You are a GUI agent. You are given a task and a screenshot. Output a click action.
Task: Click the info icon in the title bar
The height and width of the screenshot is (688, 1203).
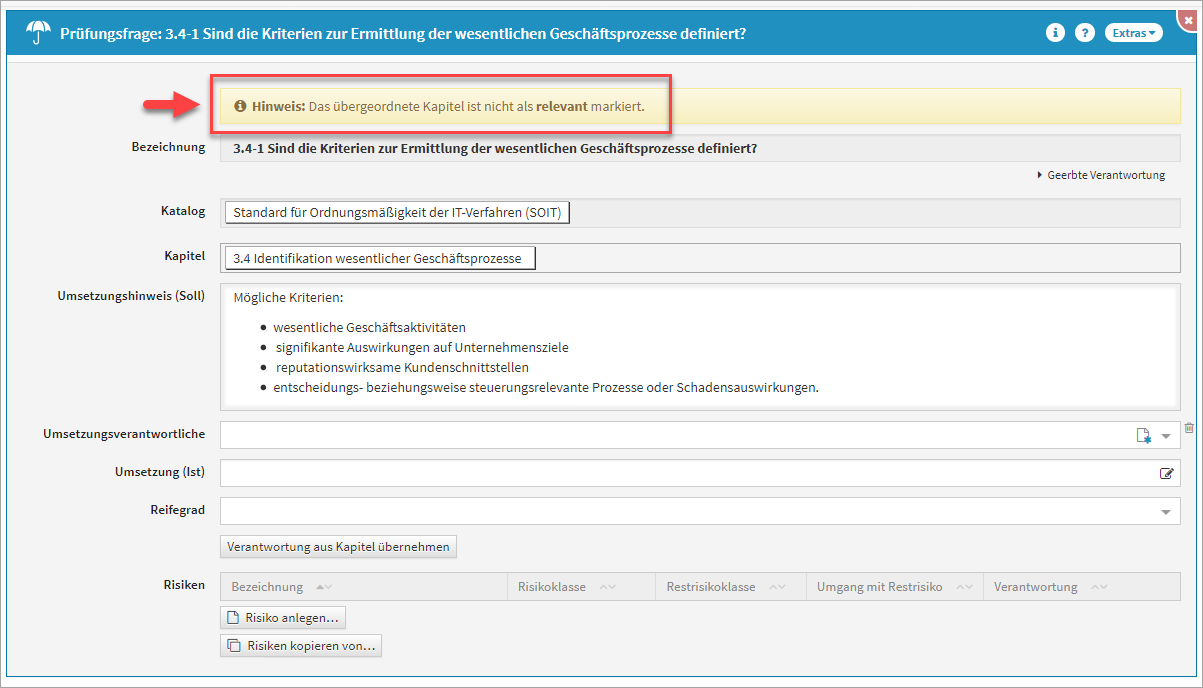tap(1055, 33)
